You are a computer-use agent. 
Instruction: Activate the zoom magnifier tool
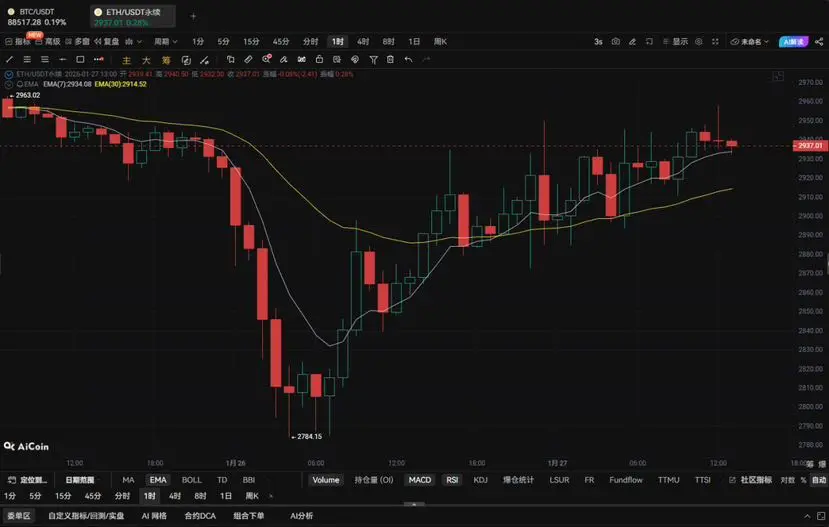click(266, 60)
